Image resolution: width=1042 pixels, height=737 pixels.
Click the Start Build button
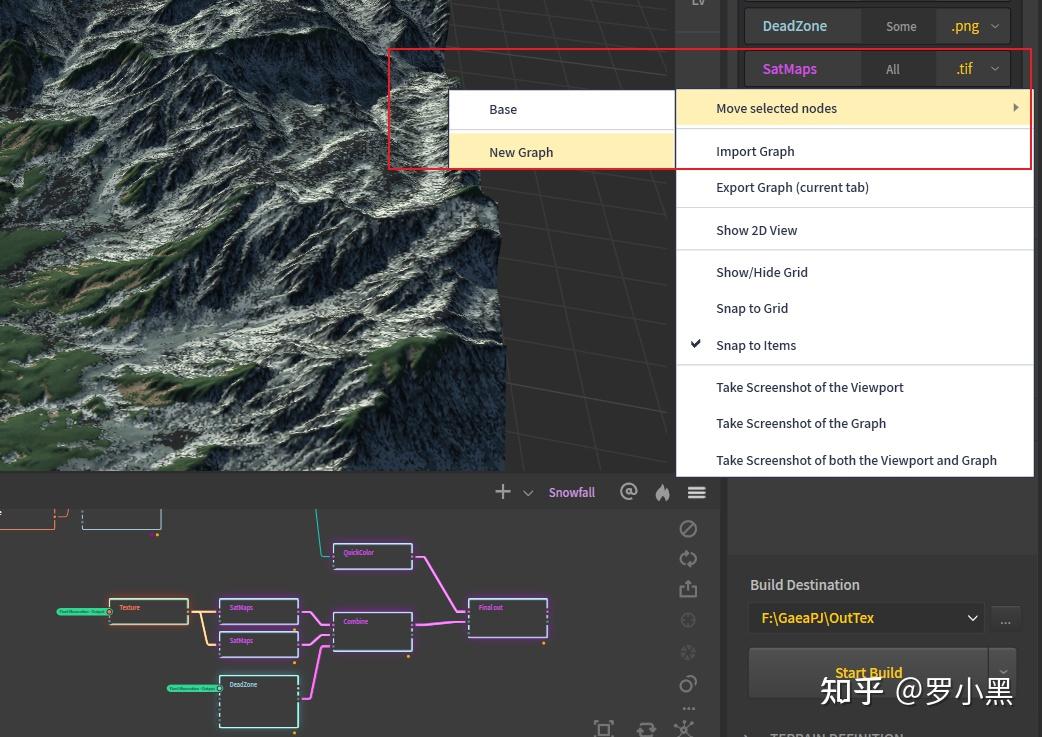point(869,673)
